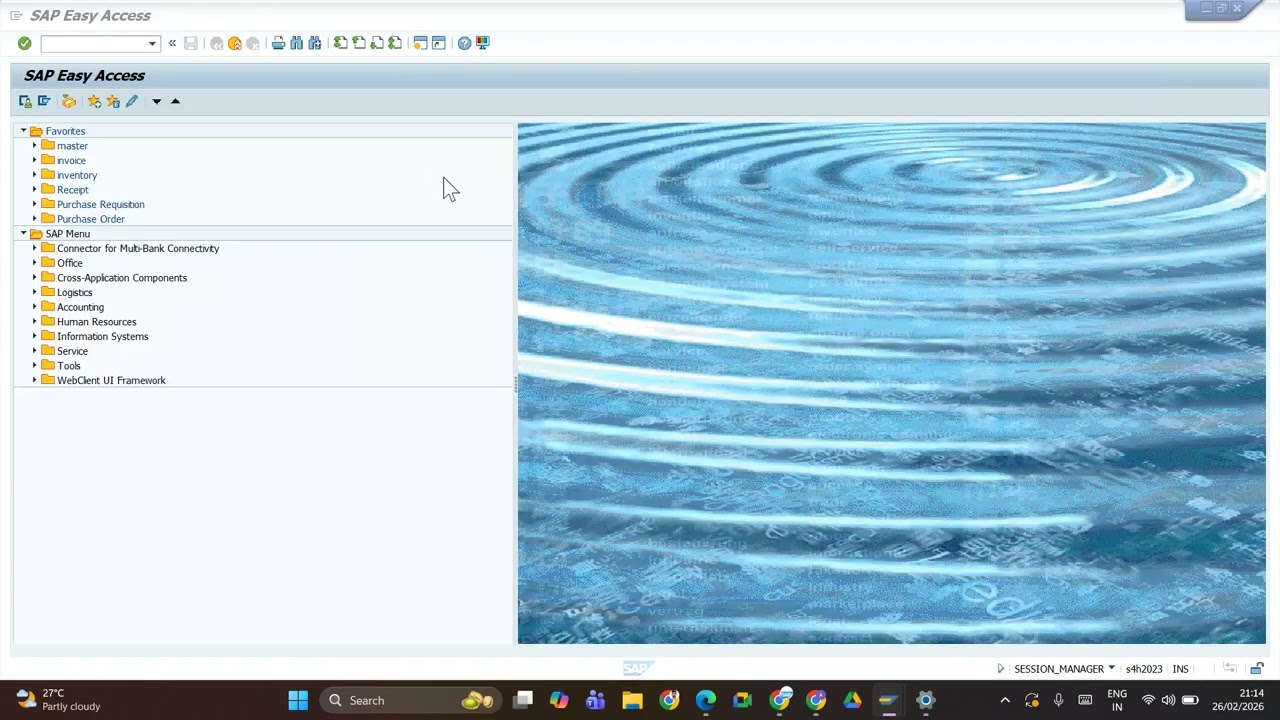
Task: Show hidden system tray icons chevron
Action: (1005, 700)
